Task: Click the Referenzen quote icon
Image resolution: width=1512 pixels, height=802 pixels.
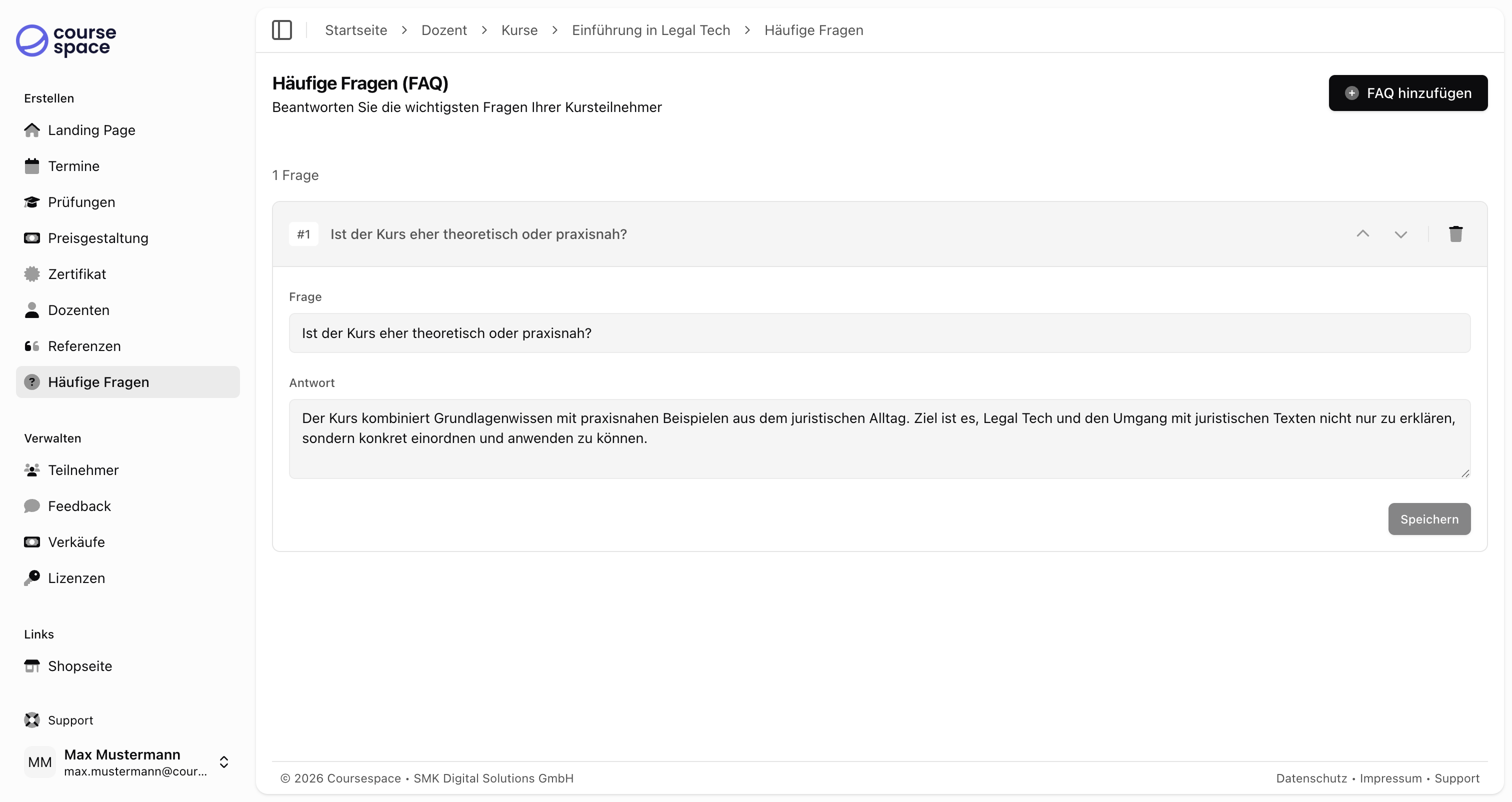Action: tap(32, 346)
